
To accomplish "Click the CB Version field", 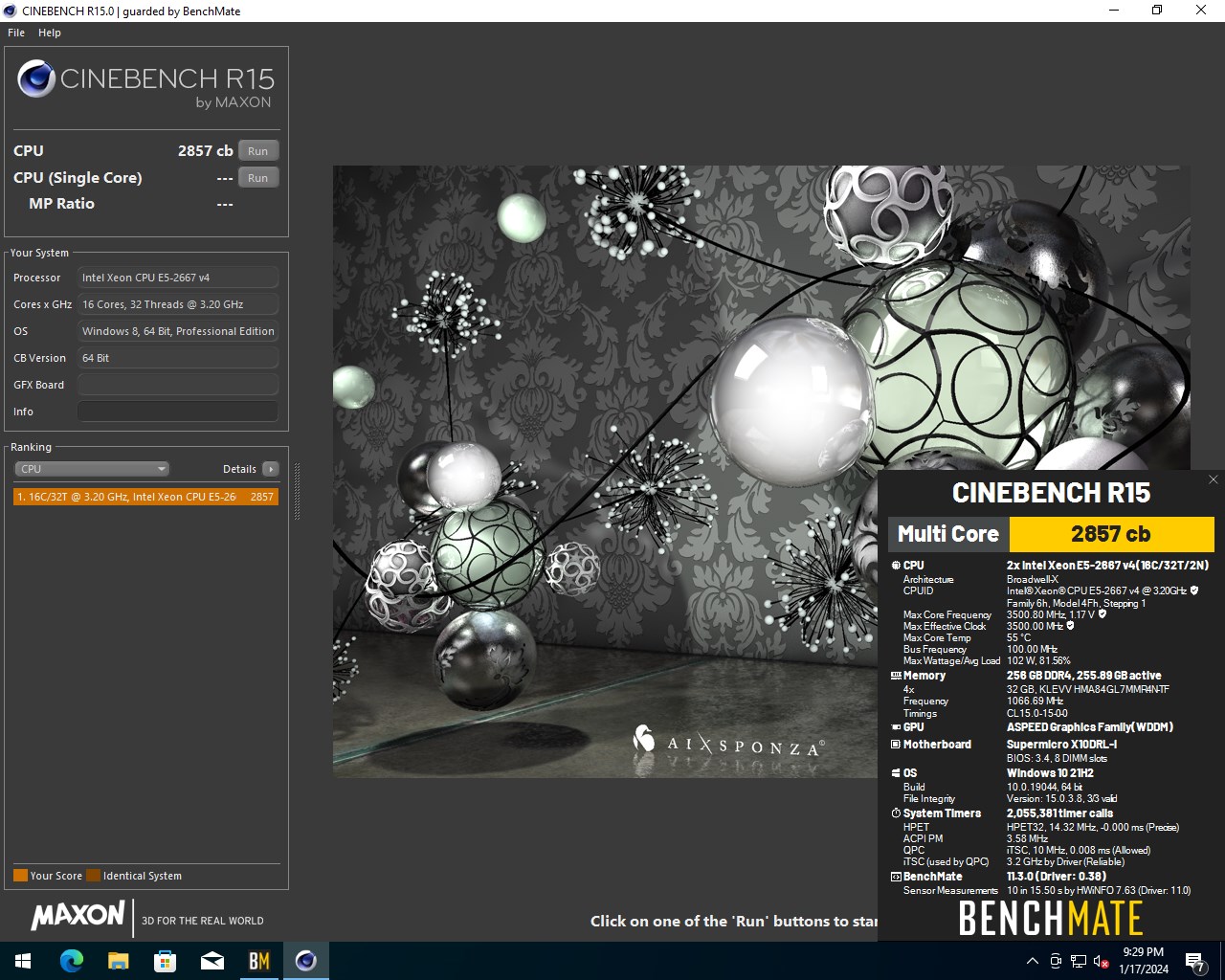I will (178, 358).
